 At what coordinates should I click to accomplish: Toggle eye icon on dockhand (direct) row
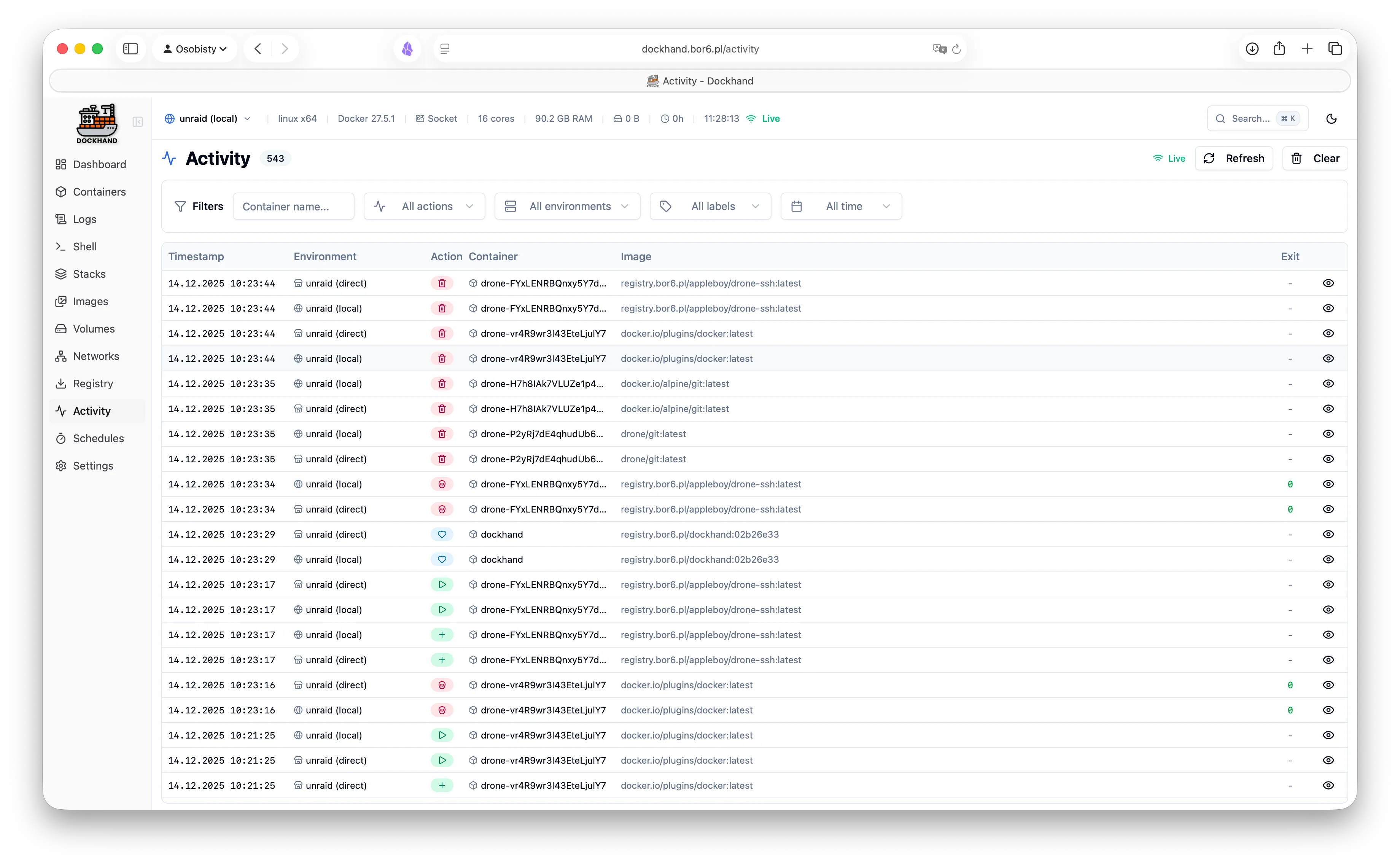(x=1328, y=534)
